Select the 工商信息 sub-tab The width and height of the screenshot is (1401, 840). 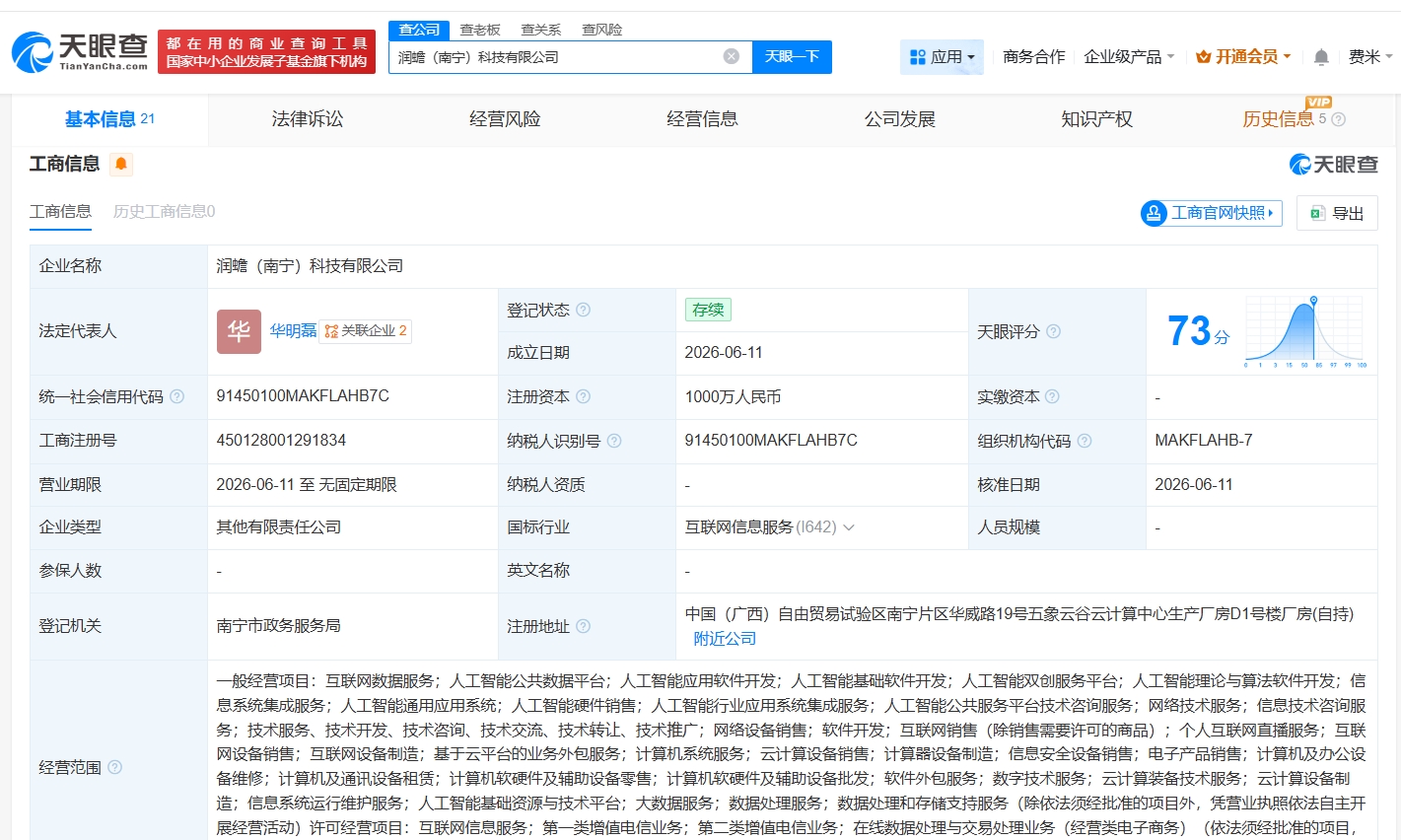tap(60, 212)
